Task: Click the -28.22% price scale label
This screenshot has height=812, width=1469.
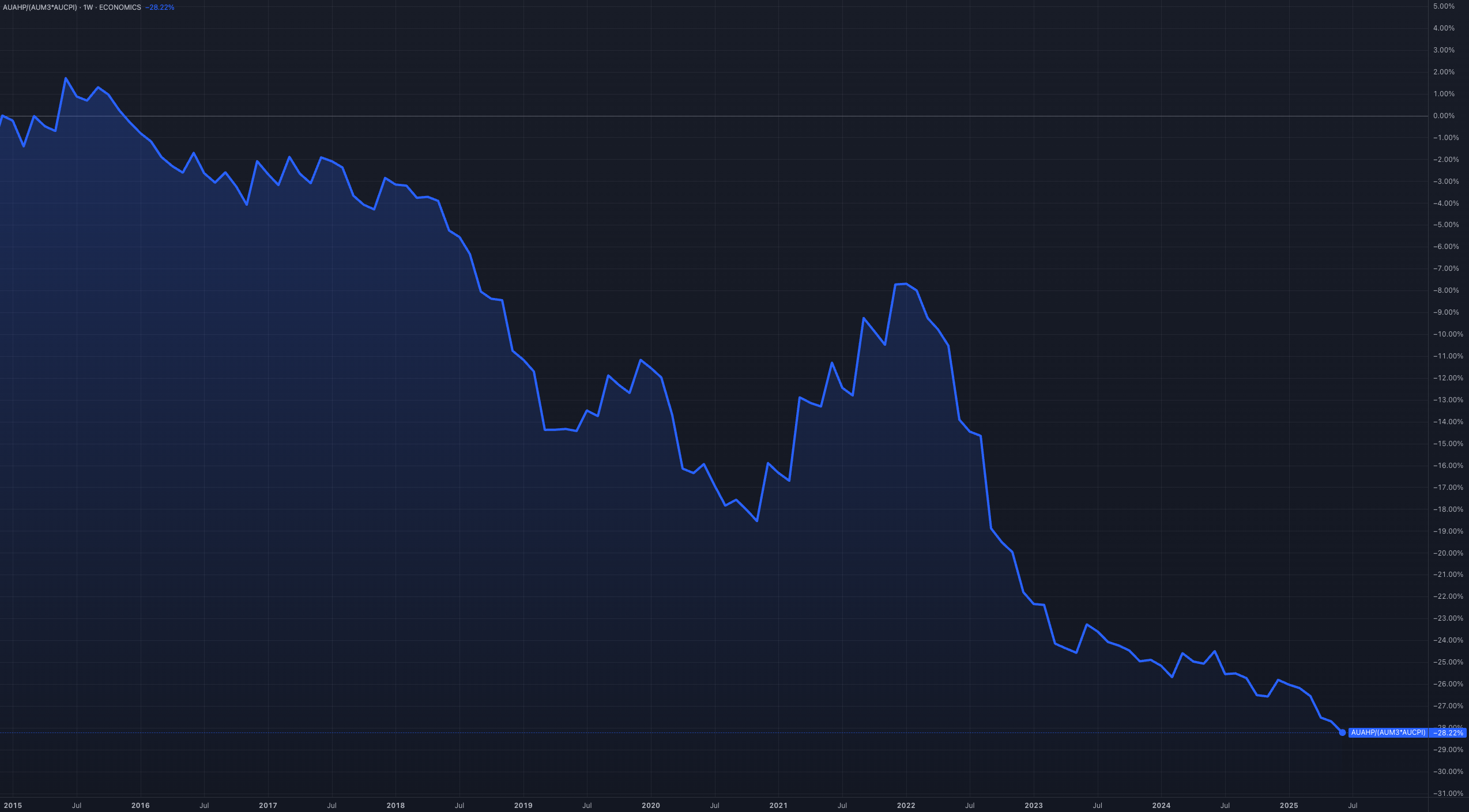Action: 1448,733
